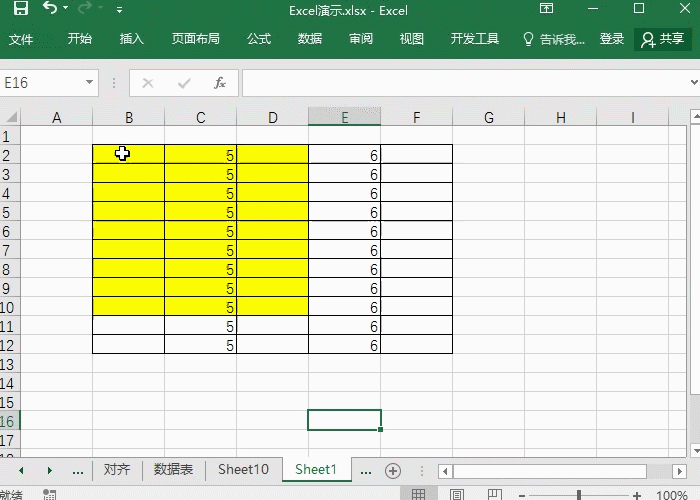Switch to the 对齐 sheet tab

point(117,470)
